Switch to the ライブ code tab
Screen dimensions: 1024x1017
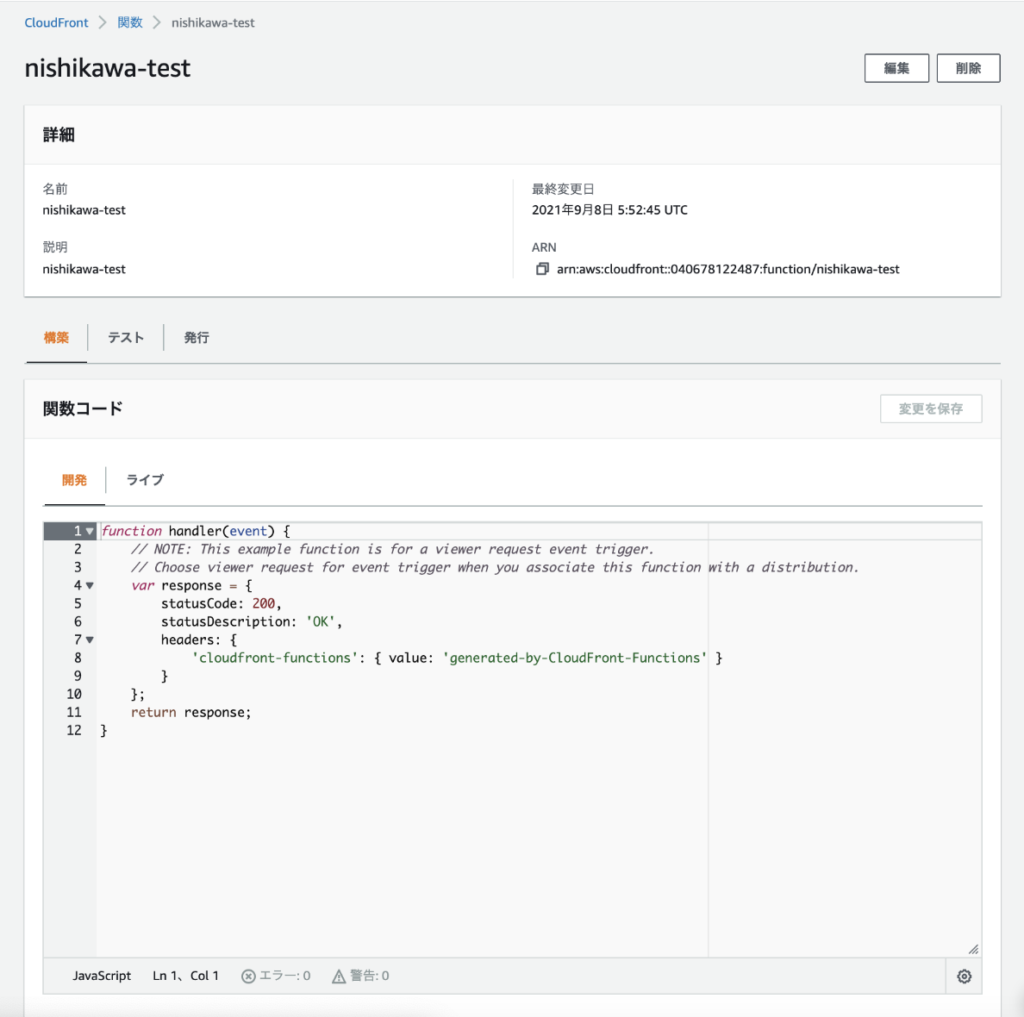[x=144, y=479]
